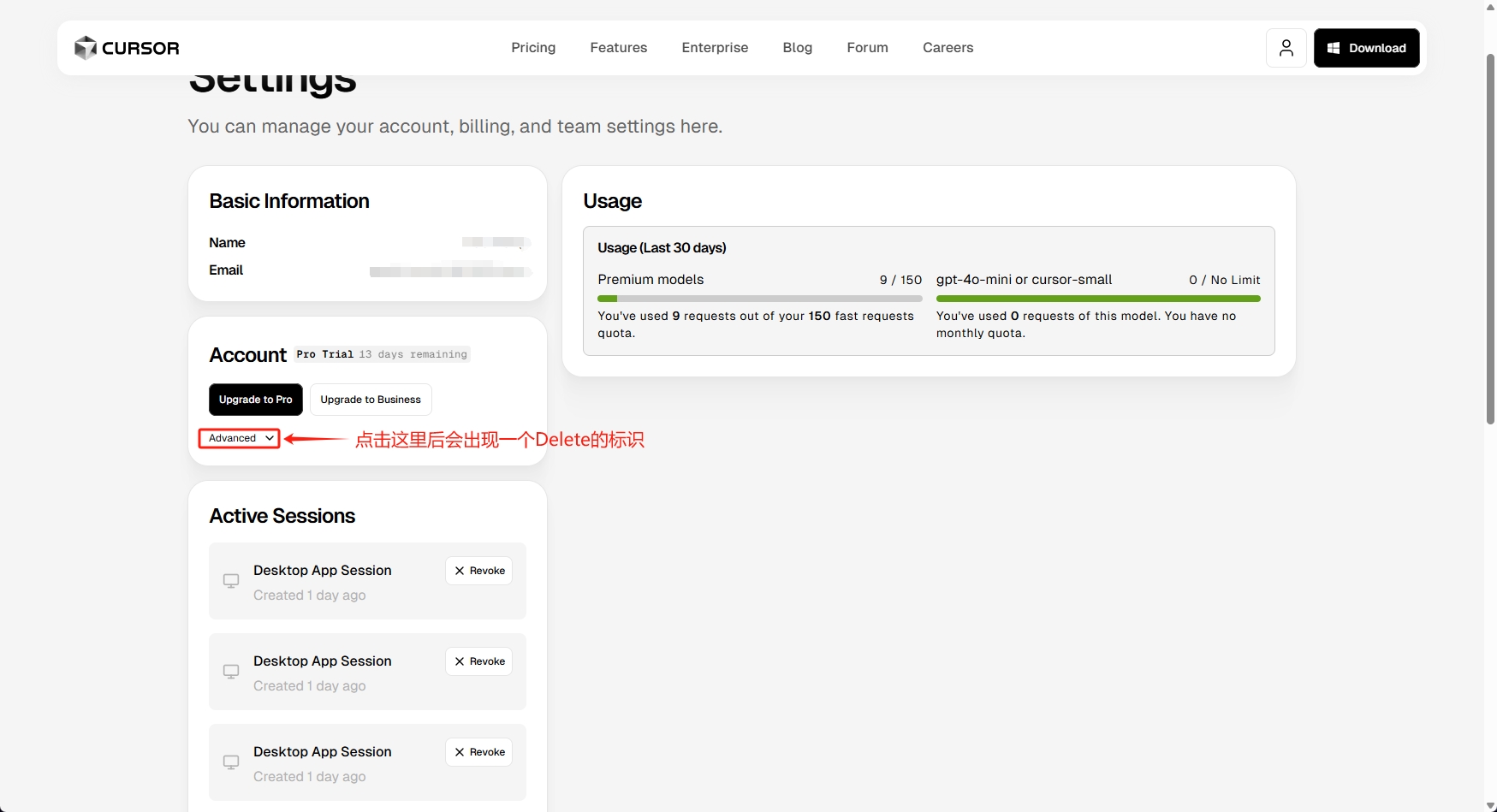Screen dimensions: 1497x812
Task: Open the Careers nav link
Action: tap(948, 48)
